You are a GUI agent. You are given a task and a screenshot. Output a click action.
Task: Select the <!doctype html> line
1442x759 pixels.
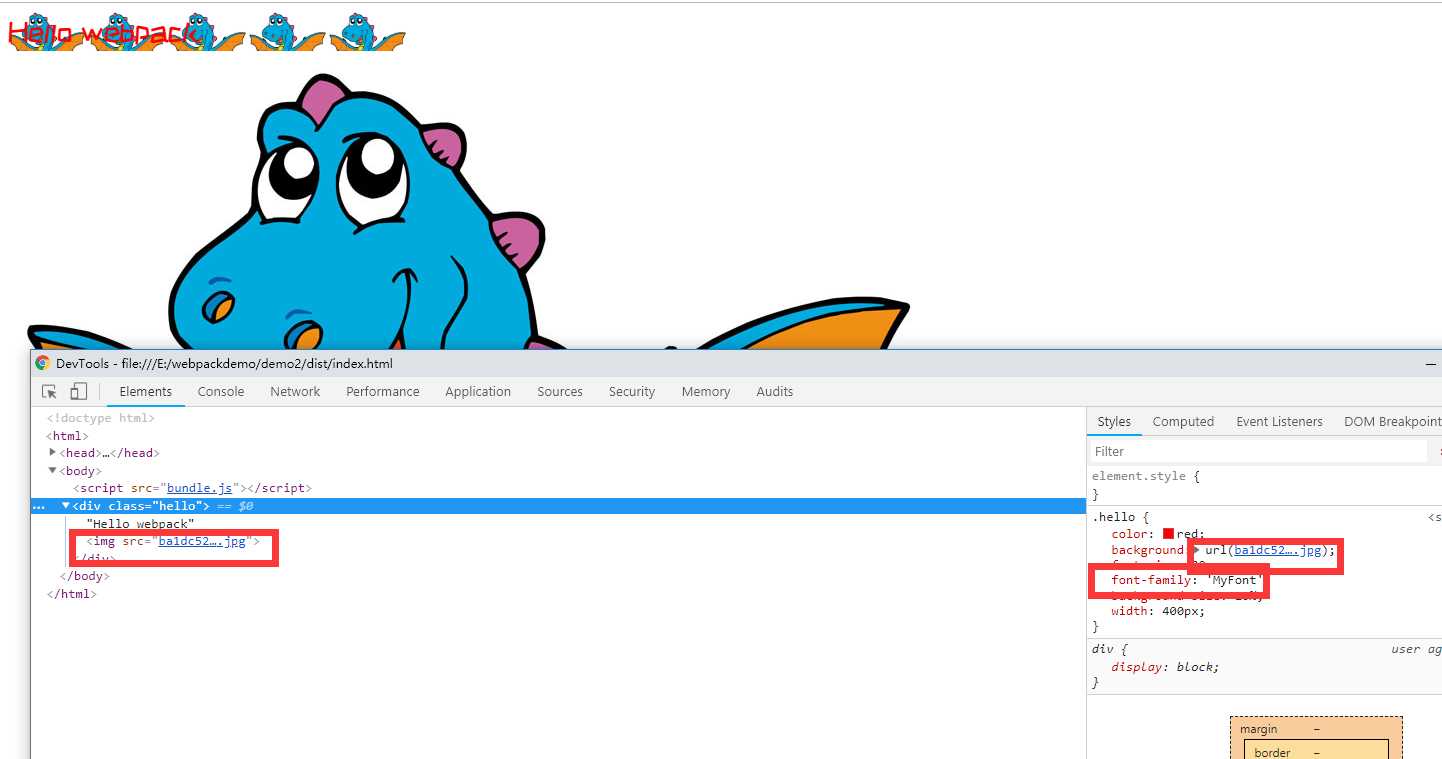pyautogui.click(x=101, y=418)
